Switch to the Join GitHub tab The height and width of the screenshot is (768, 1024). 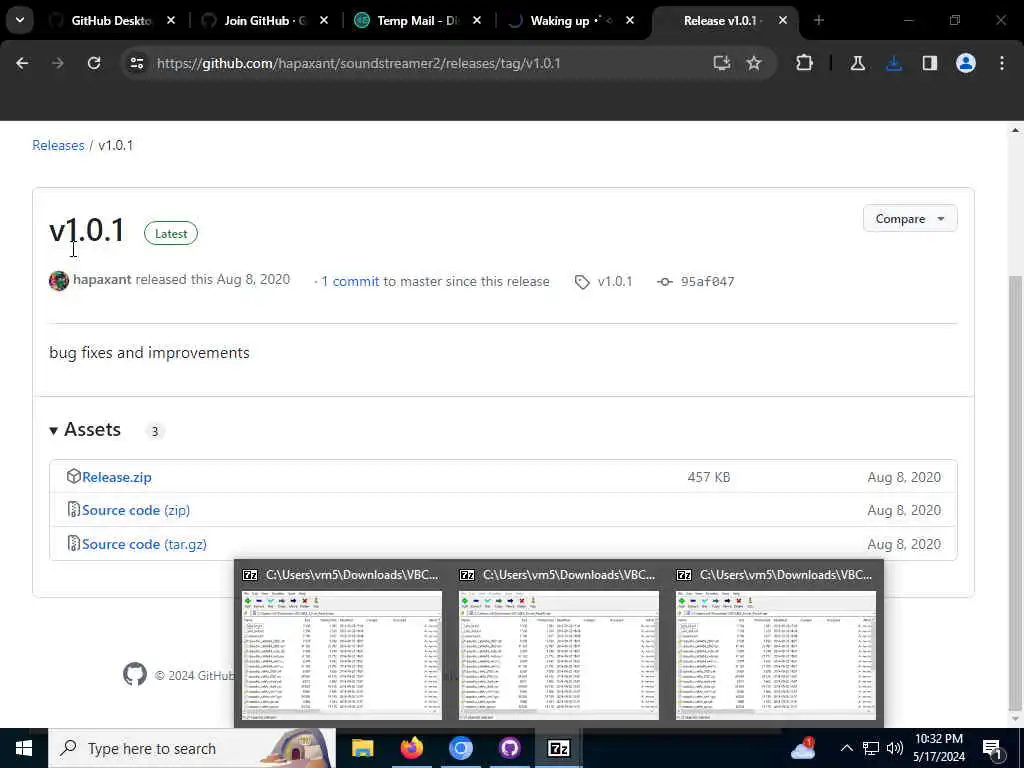265,21
